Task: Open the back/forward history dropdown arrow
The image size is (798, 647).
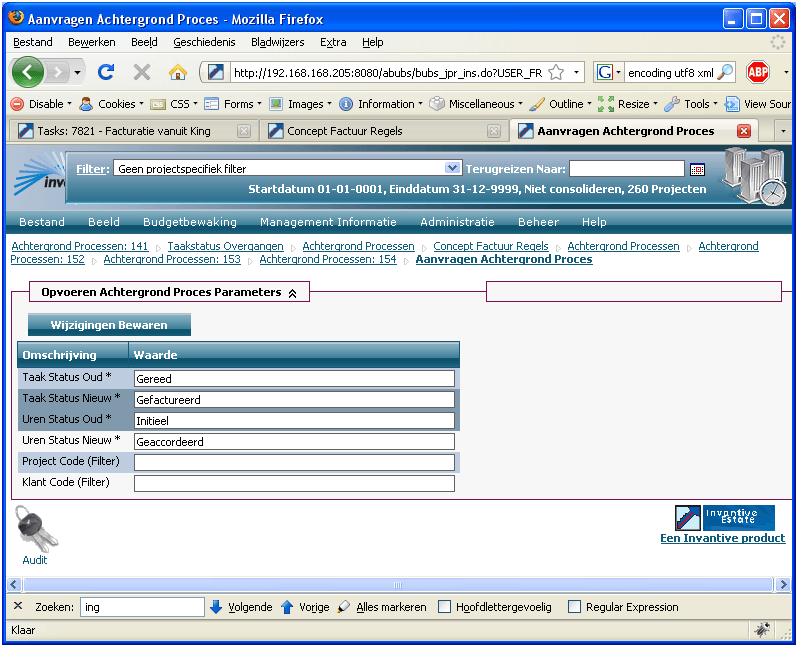Action: coord(77,73)
